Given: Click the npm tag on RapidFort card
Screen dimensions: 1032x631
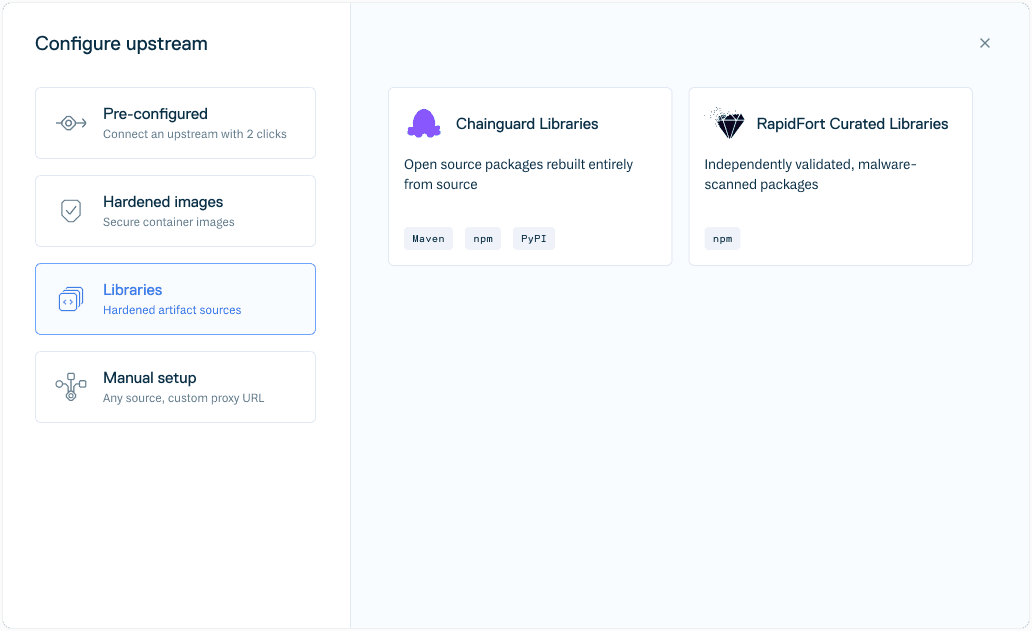Looking at the screenshot, I should [723, 239].
